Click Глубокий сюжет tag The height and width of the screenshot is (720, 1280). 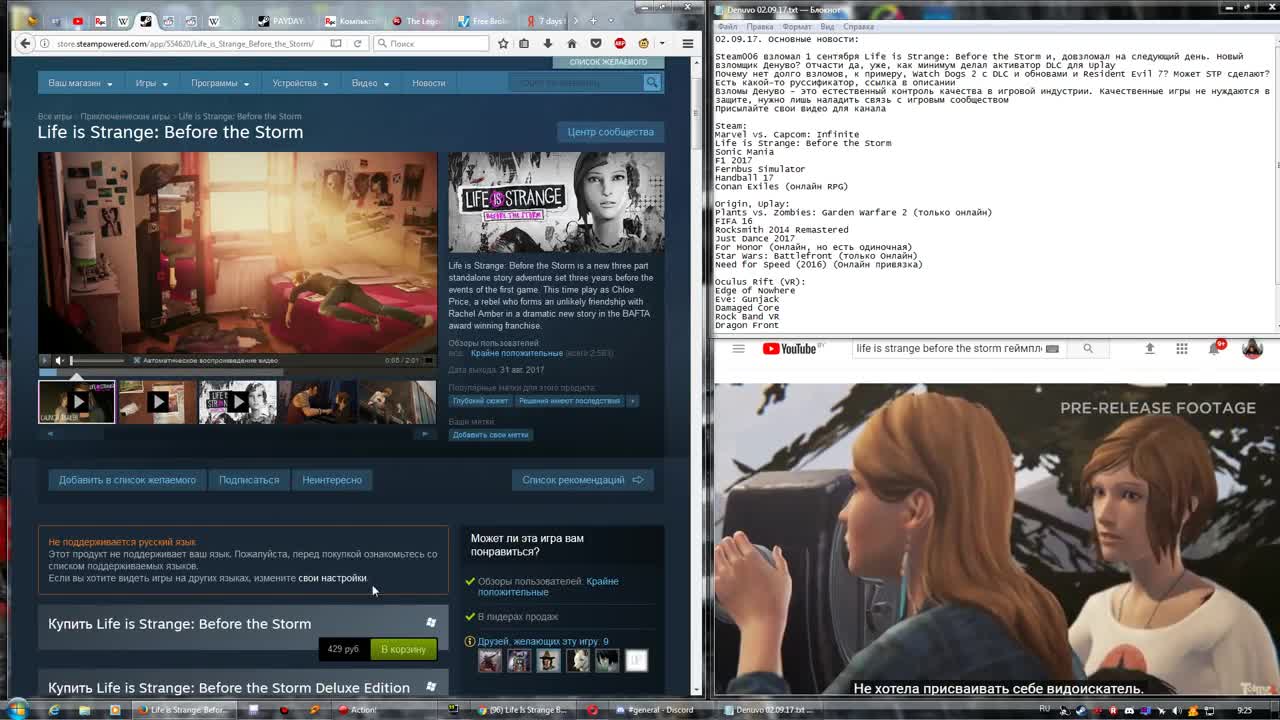point(480,401)
